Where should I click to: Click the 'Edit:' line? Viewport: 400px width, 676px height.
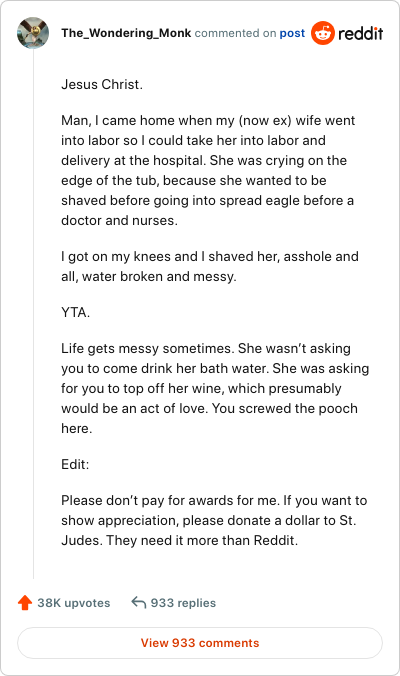coord(75,464)
